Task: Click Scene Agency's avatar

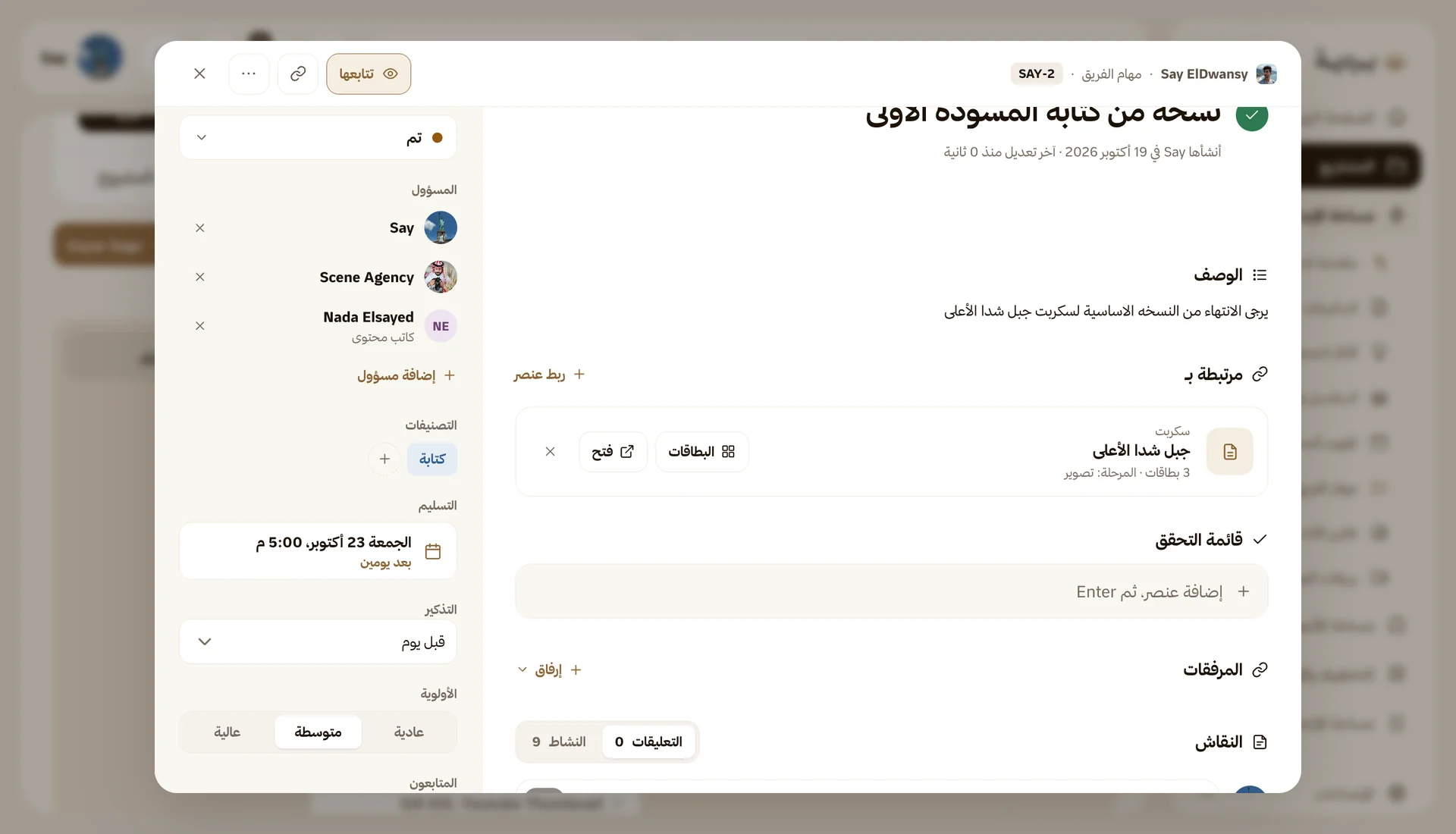Action: (x=441, y=277)
